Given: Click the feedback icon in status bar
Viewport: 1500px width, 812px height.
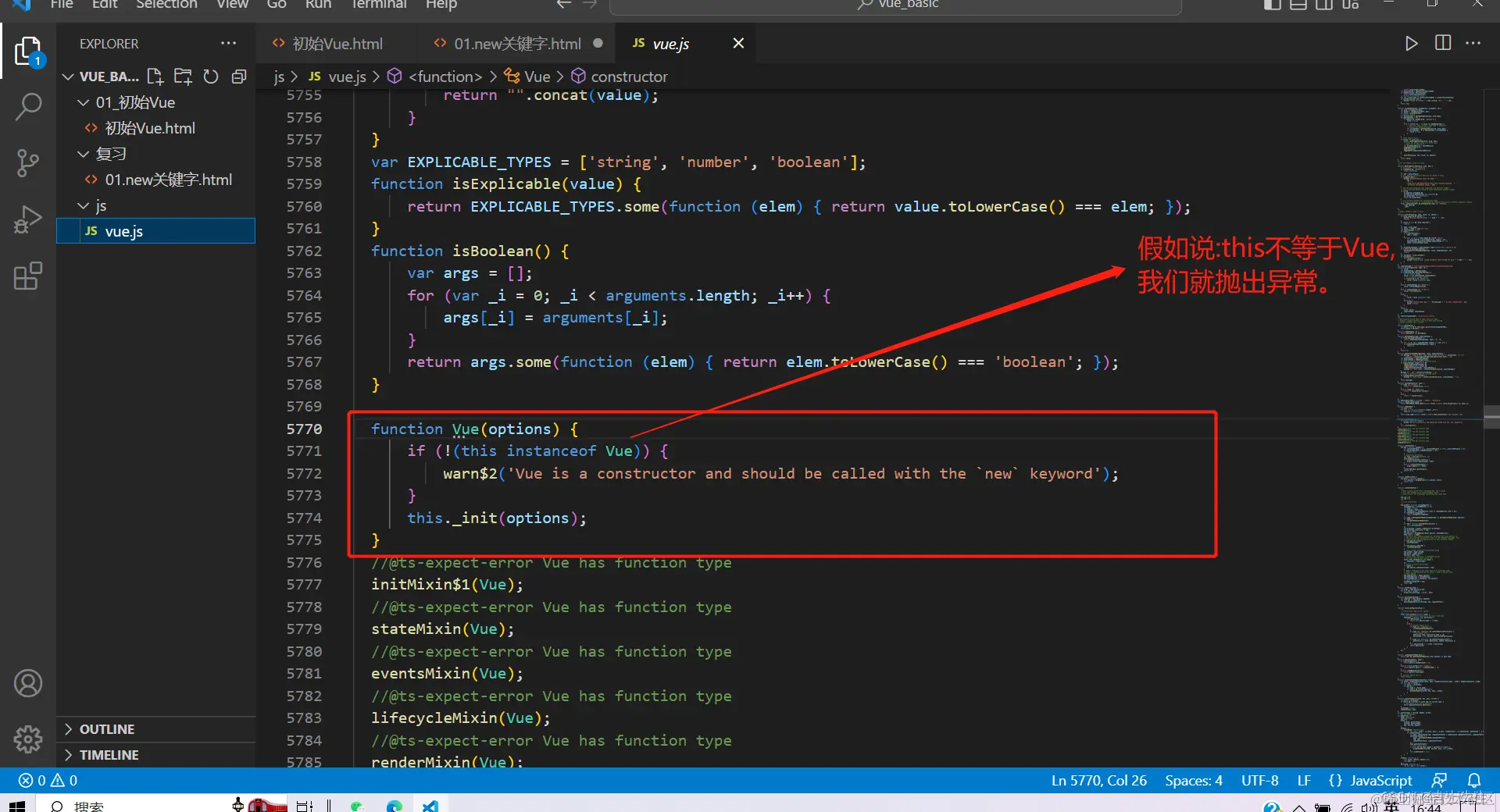Looking at the screenshot, I should [1439, 780].
